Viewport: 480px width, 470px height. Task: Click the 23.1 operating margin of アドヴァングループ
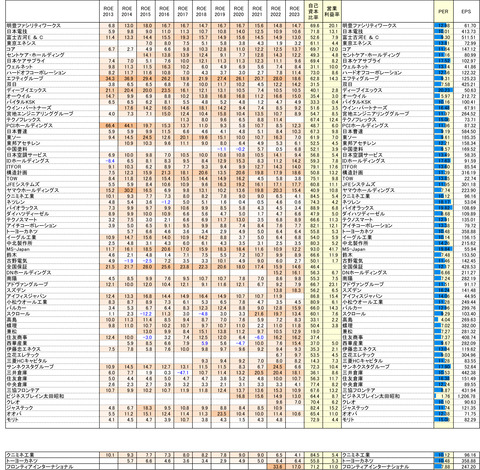tap(332, 285)
